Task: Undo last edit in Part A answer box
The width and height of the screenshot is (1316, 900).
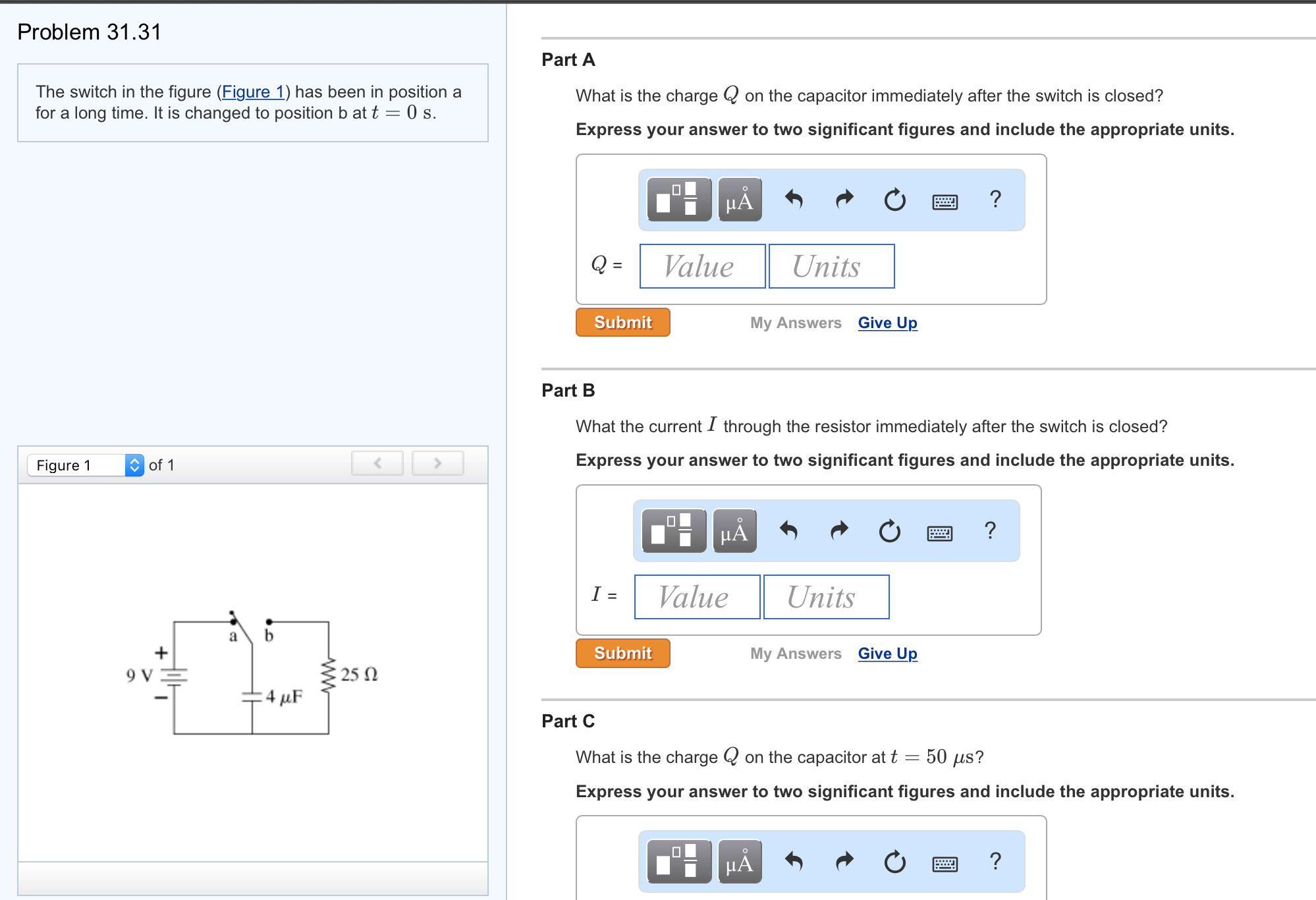Action: coord(794,200)
